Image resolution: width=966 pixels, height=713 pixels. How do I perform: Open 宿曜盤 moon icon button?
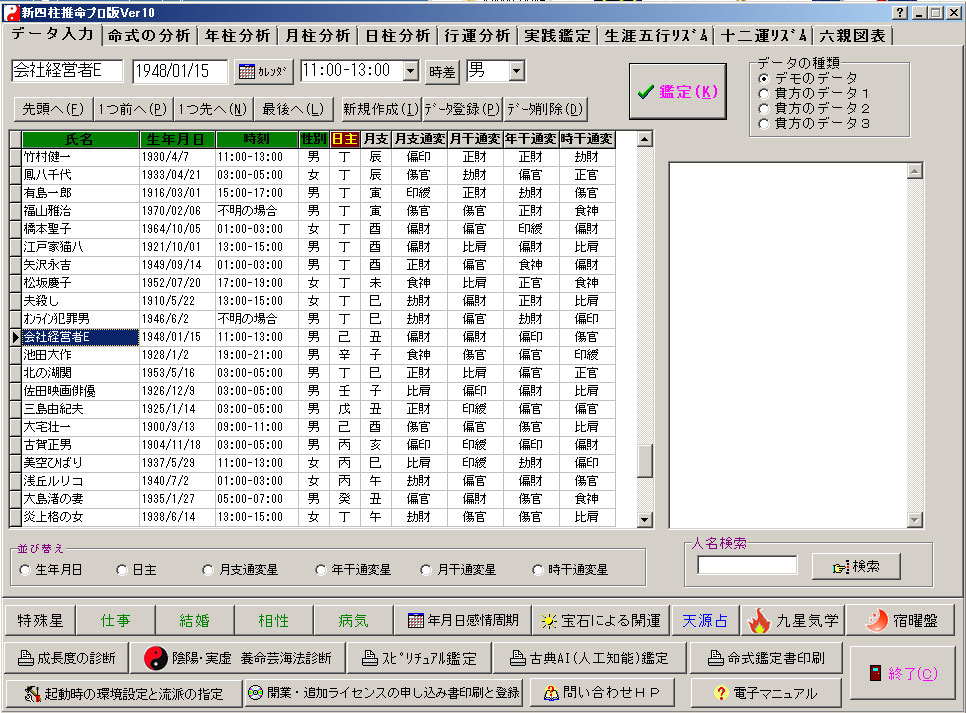coord(901,621)
